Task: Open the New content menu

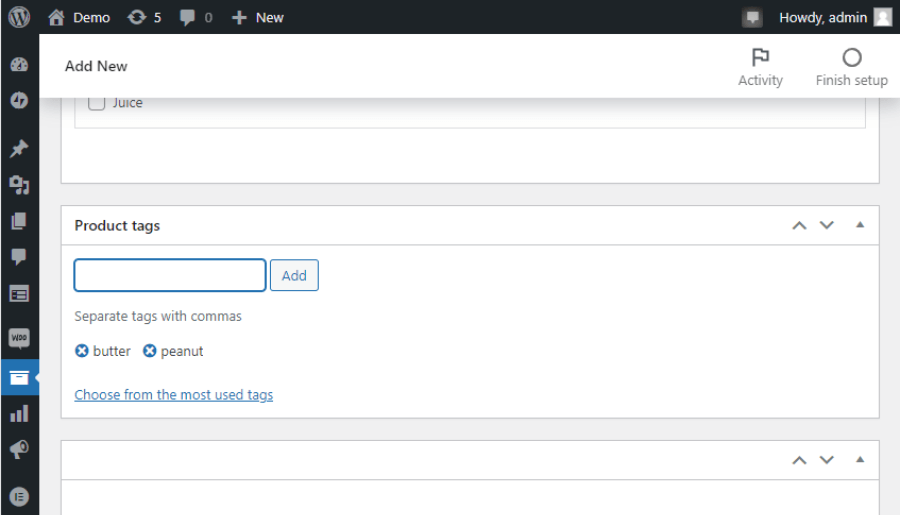Action: (x=258, y=18)
